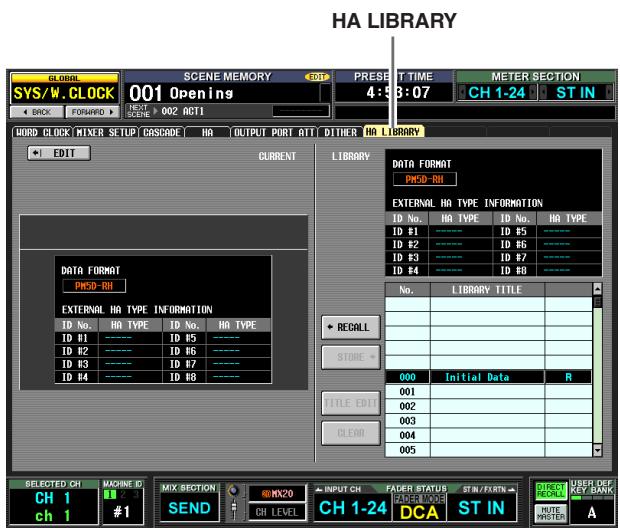620x531 pixels.
Task: Toggle DIRECT RECALL button
Action: 550,491
